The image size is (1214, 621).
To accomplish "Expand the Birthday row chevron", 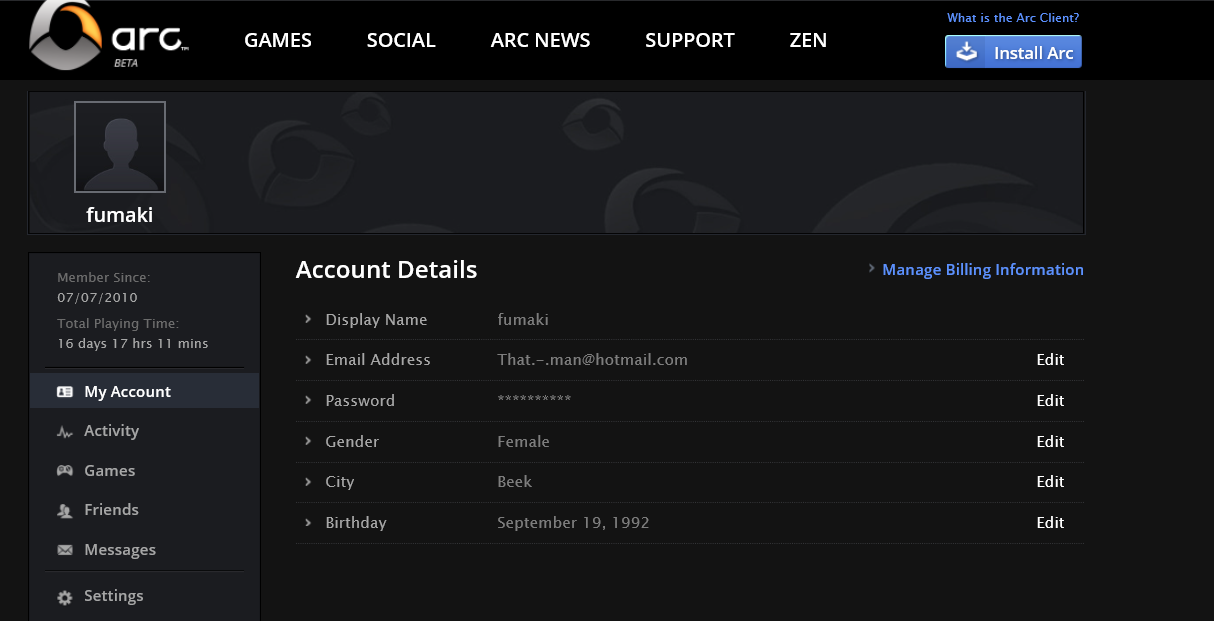I will (x=308, y=523).
